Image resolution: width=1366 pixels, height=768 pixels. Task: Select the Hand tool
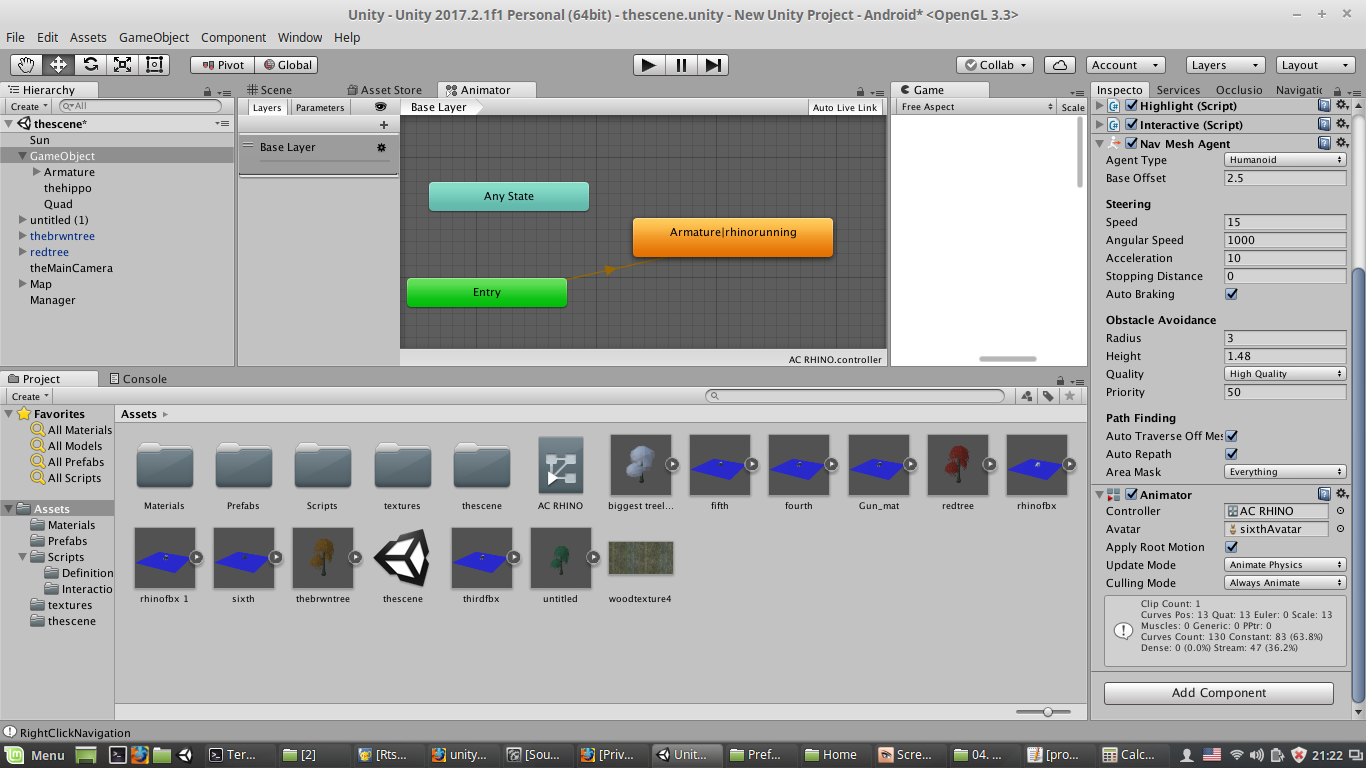tap(27, 65)
